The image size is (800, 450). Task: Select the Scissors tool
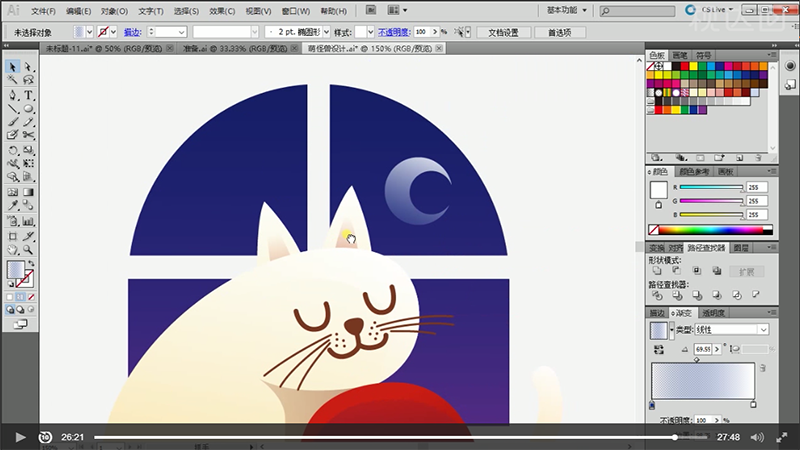tap(28, 135)
